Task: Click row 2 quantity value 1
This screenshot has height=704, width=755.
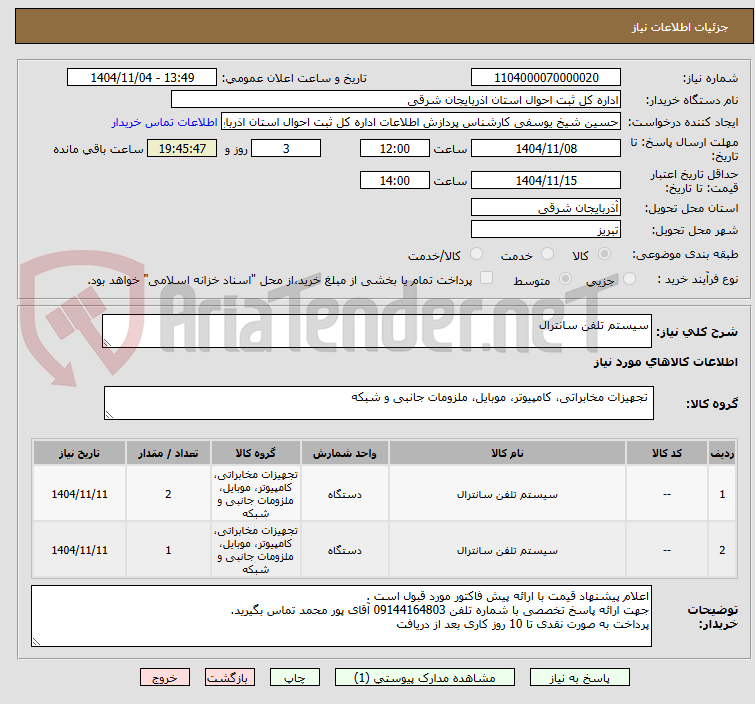Action: [168, 550]
